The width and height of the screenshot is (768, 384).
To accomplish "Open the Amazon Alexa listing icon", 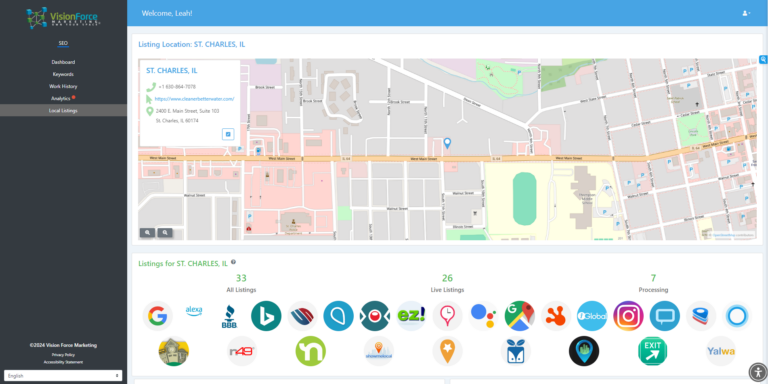I will pos(194,311).
